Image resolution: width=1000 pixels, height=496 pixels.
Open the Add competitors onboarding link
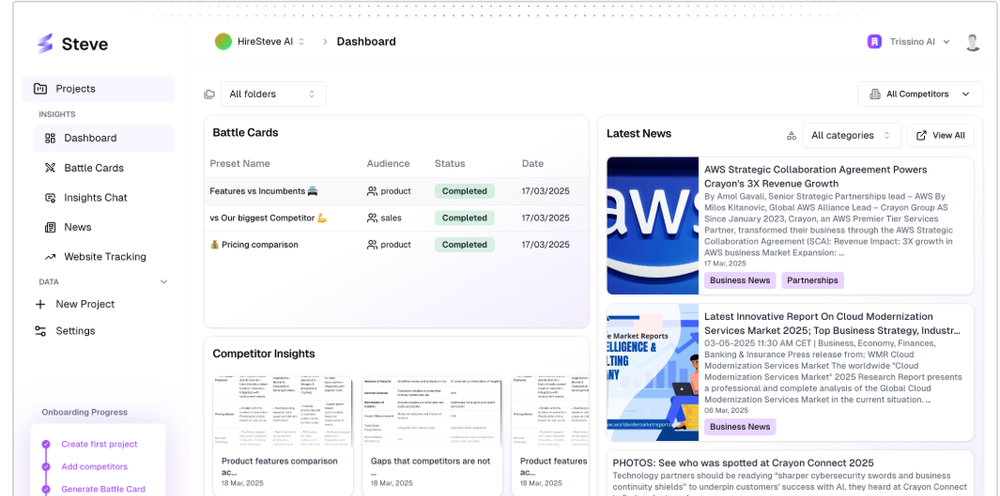click(x=94, y=467)
